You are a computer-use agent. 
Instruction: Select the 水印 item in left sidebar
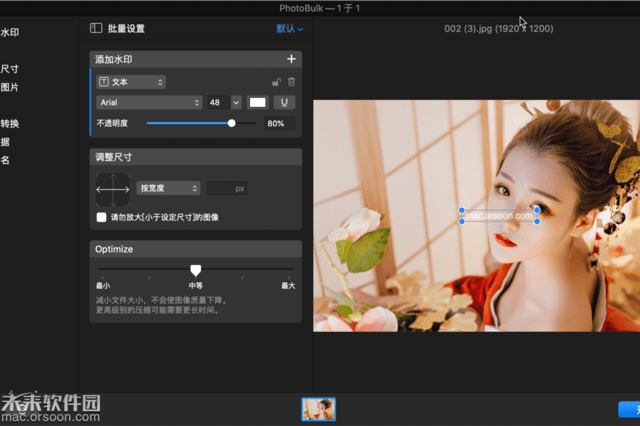10,32
